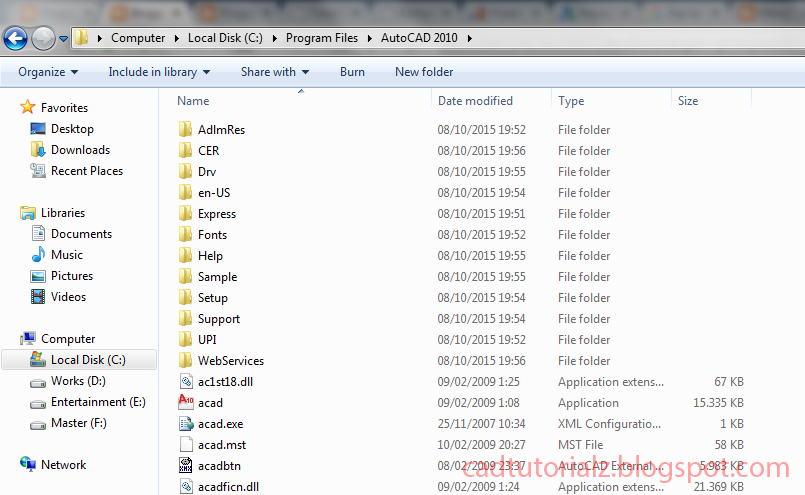The image size is (805, 495).
Task: Click the MST File type cell
Action: [x=581, y=445]
